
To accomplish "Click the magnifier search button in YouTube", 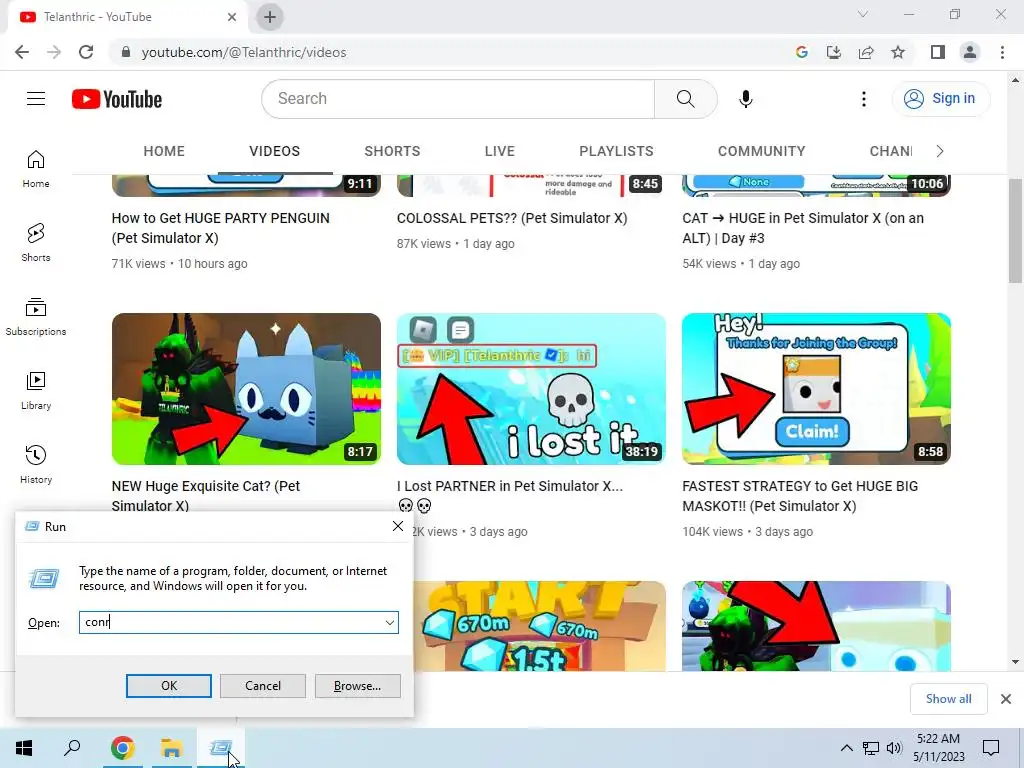I will pyautogui.click(x=686, y=99).
